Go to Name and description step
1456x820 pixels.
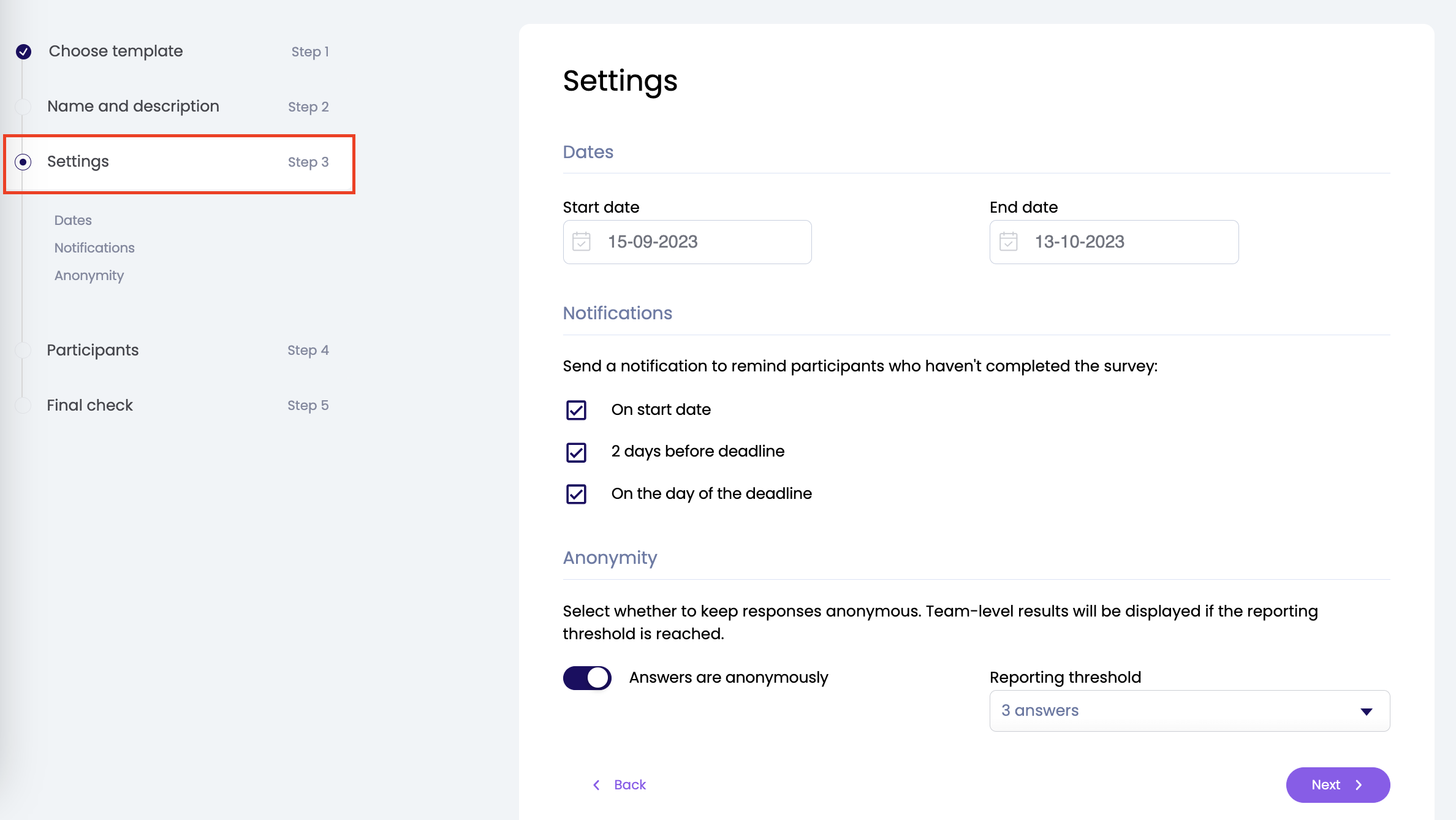pos(133,106)
